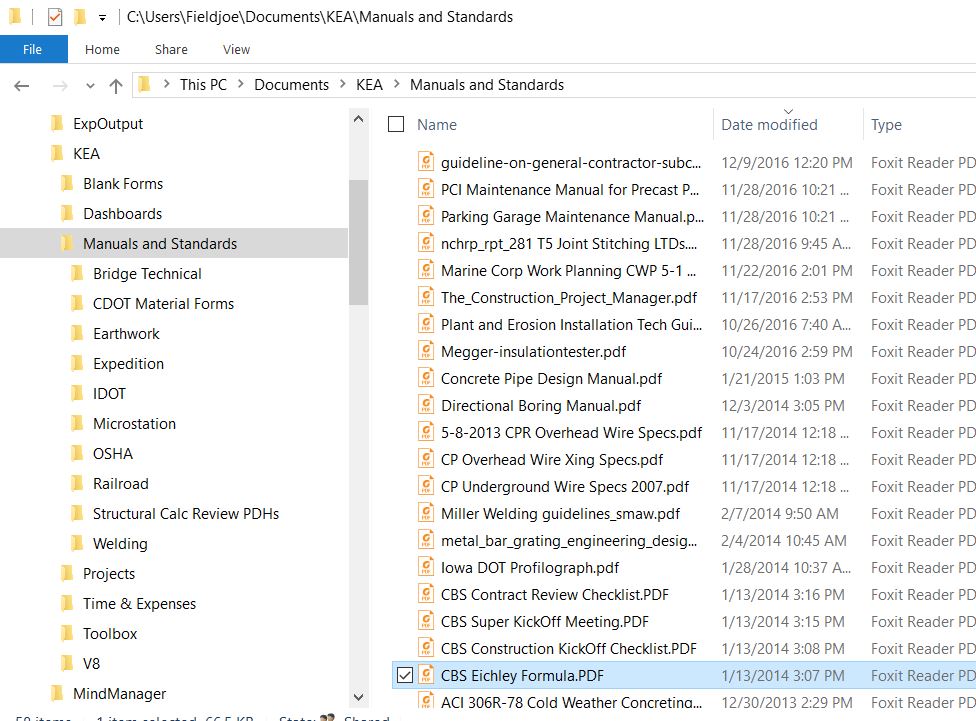This screenshot has height=721, width=976.
Task: Open the Welding subfolder
Action: click(x=120, y=544)
